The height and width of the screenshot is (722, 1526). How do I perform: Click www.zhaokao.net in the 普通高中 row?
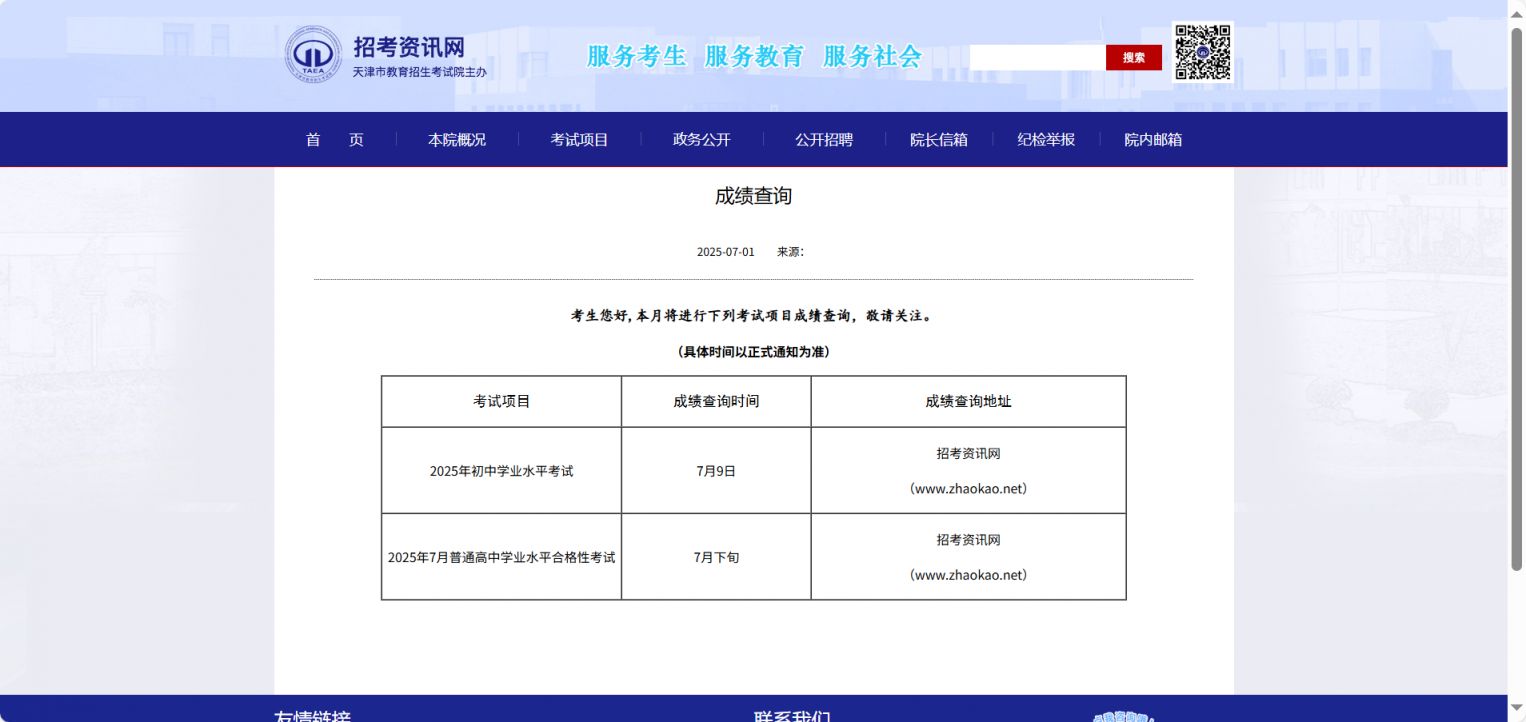coord(968,575)
